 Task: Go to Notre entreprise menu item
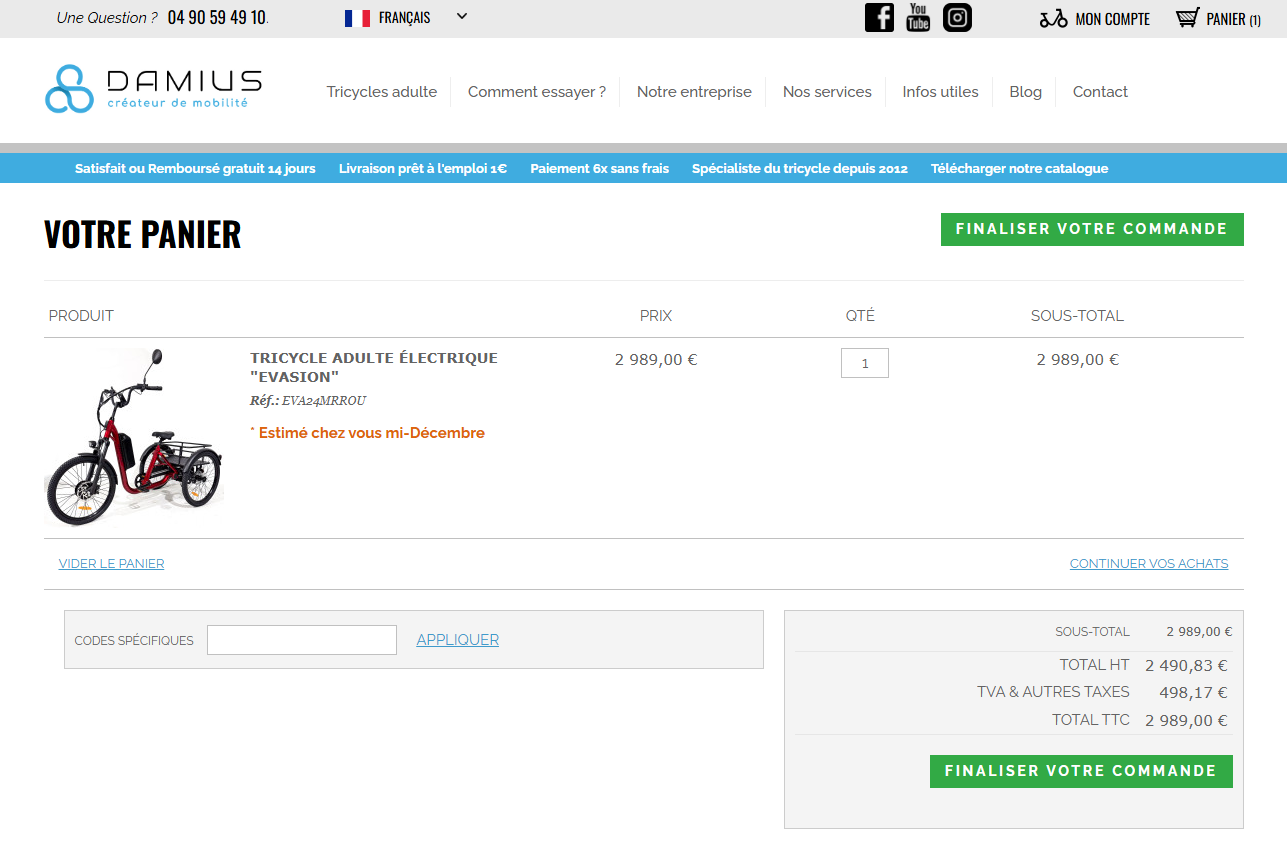coord(694,92)
